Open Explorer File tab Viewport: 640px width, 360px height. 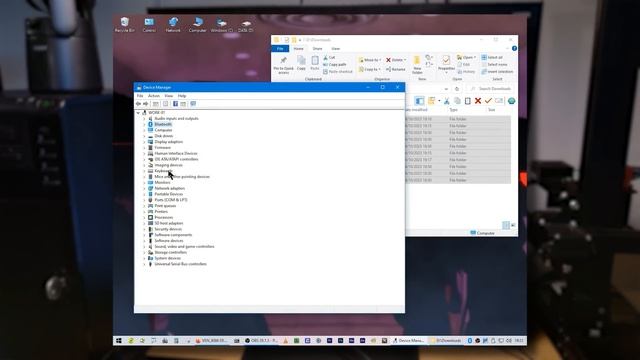click(280, 49)
